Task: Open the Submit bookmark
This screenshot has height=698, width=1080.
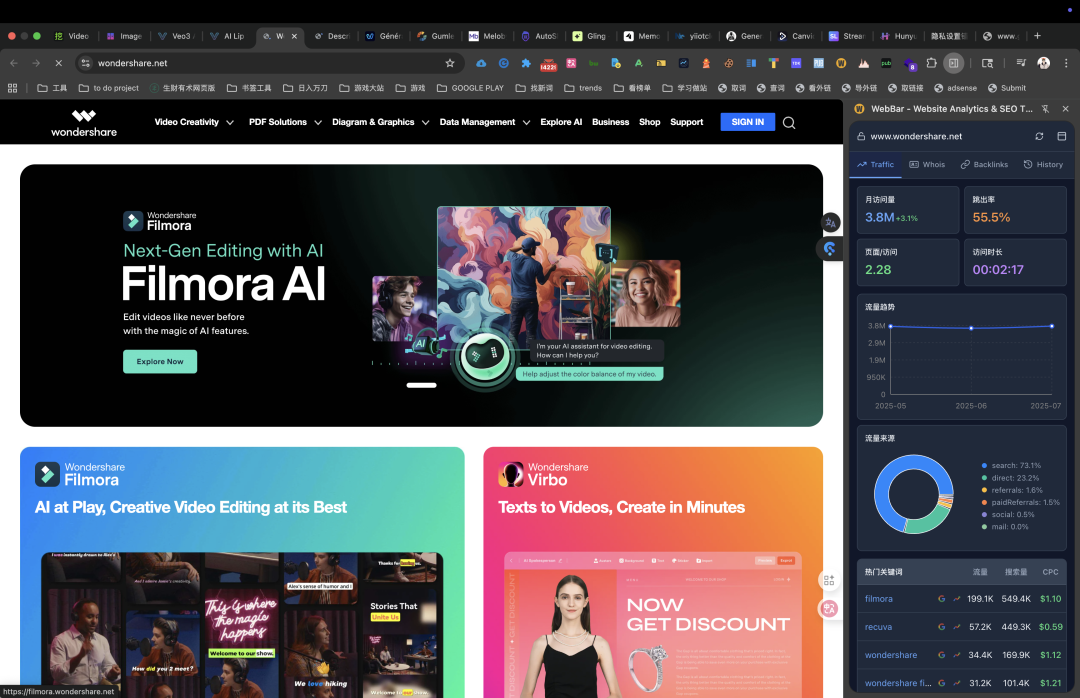Action: (1006, 88)
